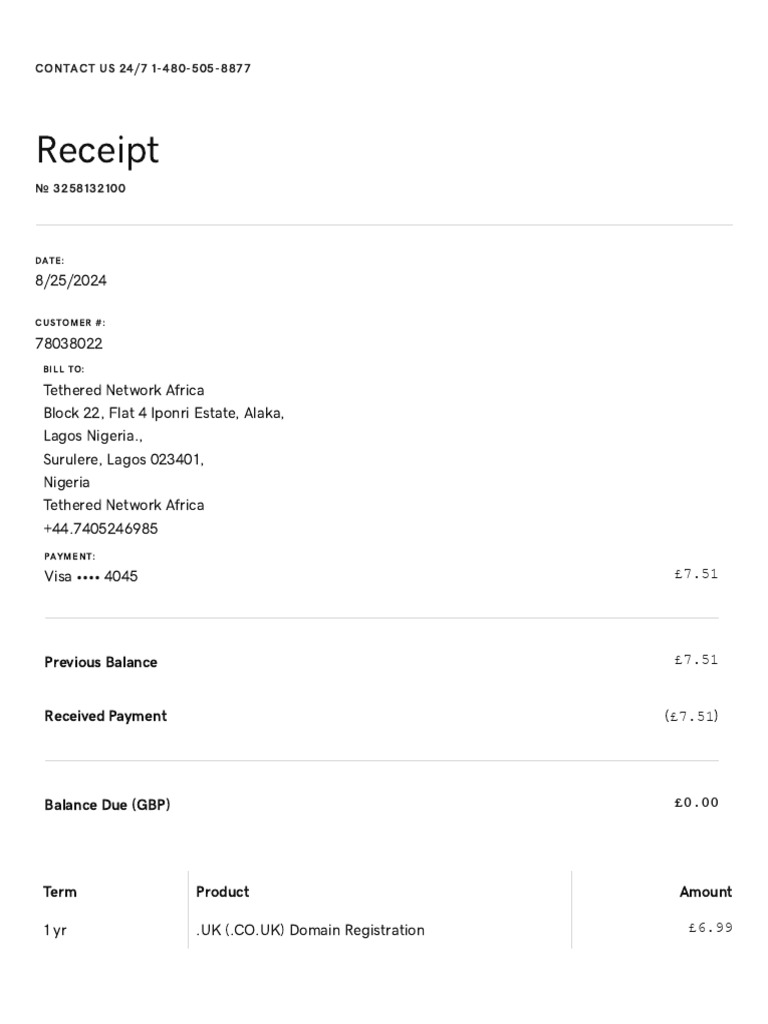Click the Balance Due (GBP) label

coord(107,804)
